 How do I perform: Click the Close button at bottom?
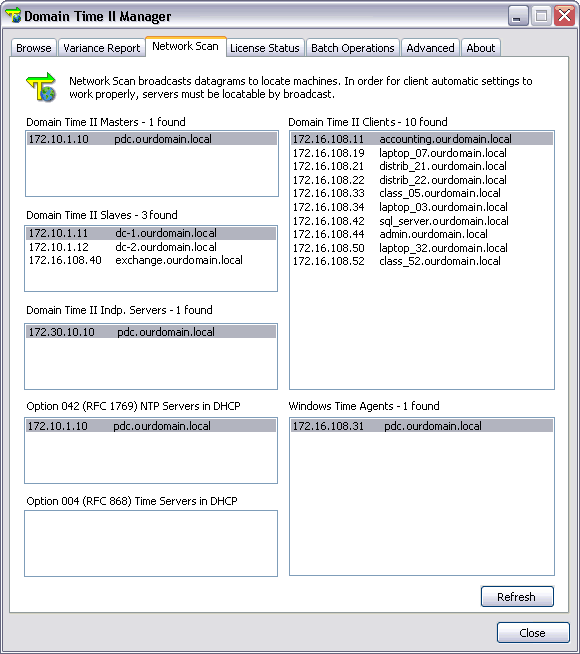pyautogui.click(x=533, y=633)
